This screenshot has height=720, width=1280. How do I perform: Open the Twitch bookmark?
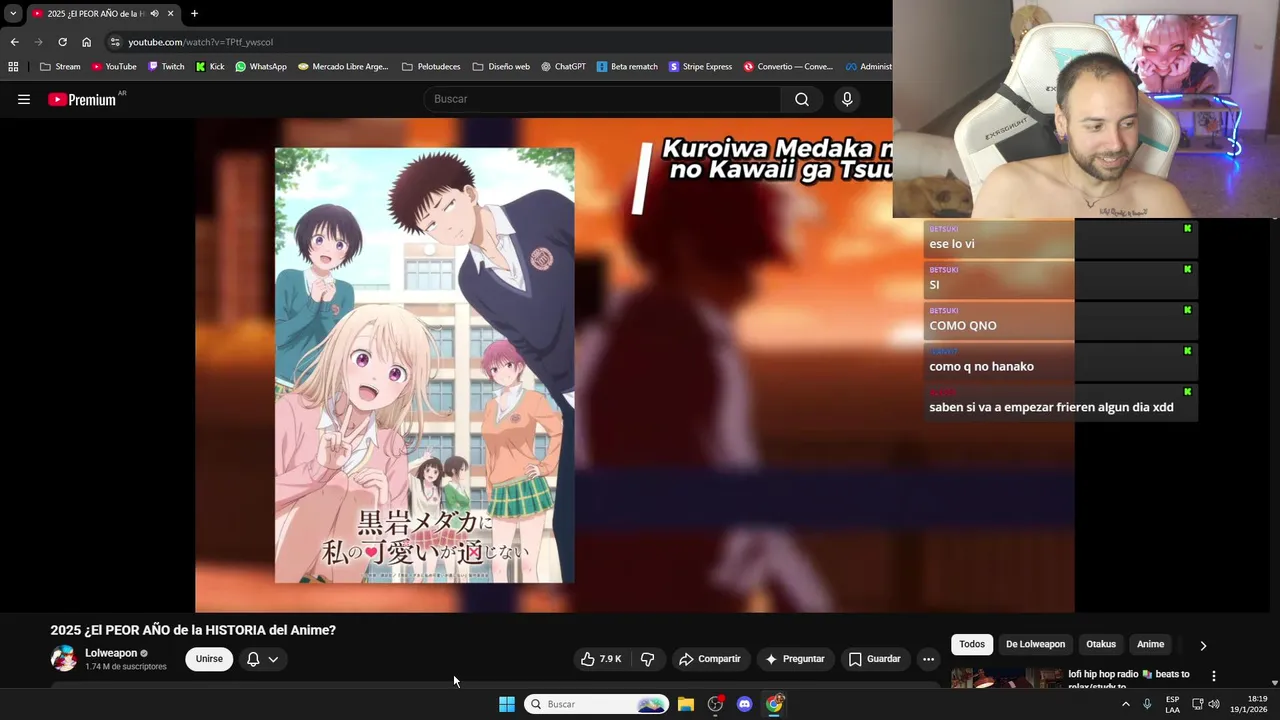(166, 67)
